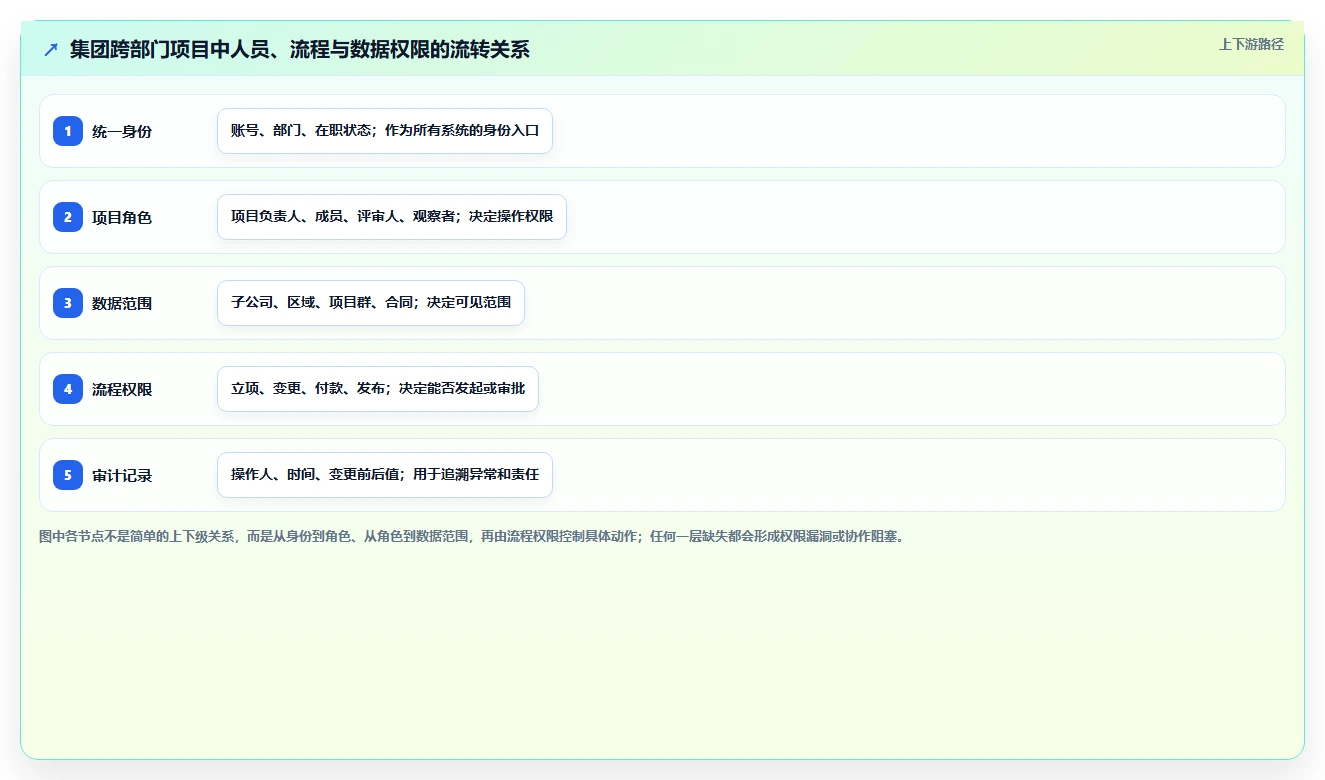The width and height of the screenshot is (1325, 780).
Task: Click the footnote text starting 图中各节点不是简单的上下级关系
Action: pos(471,536)
